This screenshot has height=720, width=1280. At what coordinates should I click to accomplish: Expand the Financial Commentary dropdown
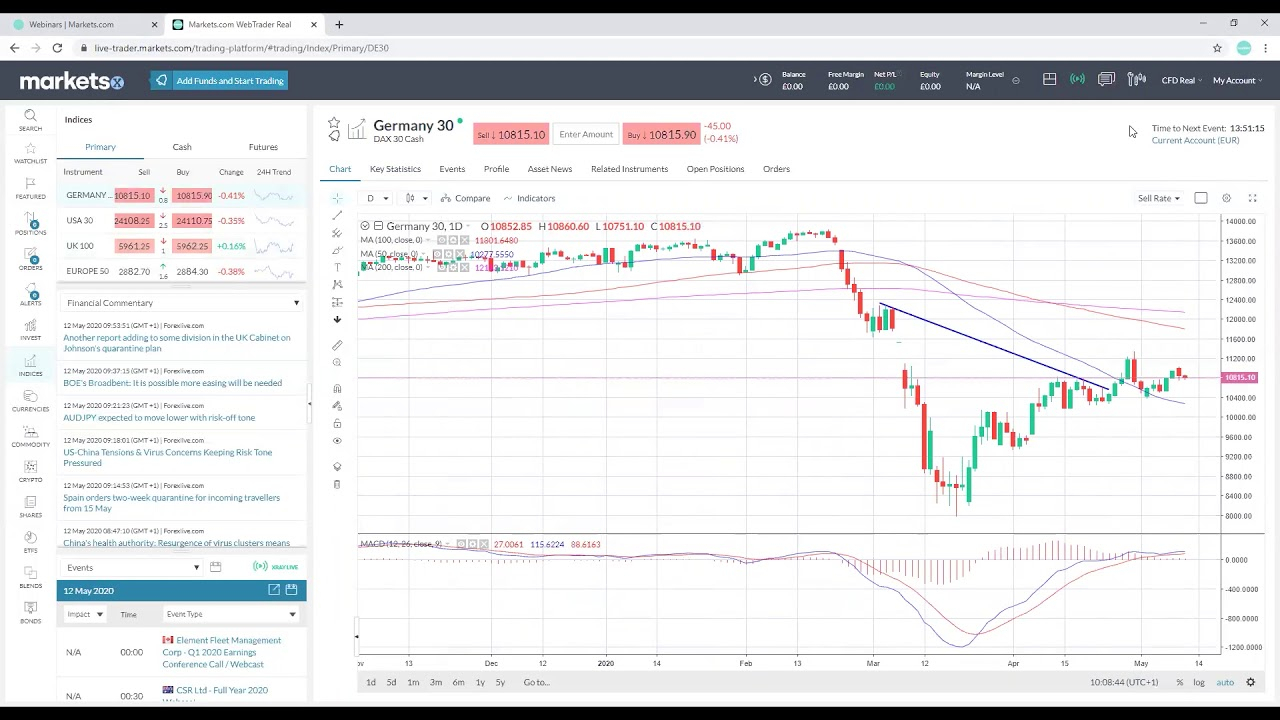(x=181, y=303)
